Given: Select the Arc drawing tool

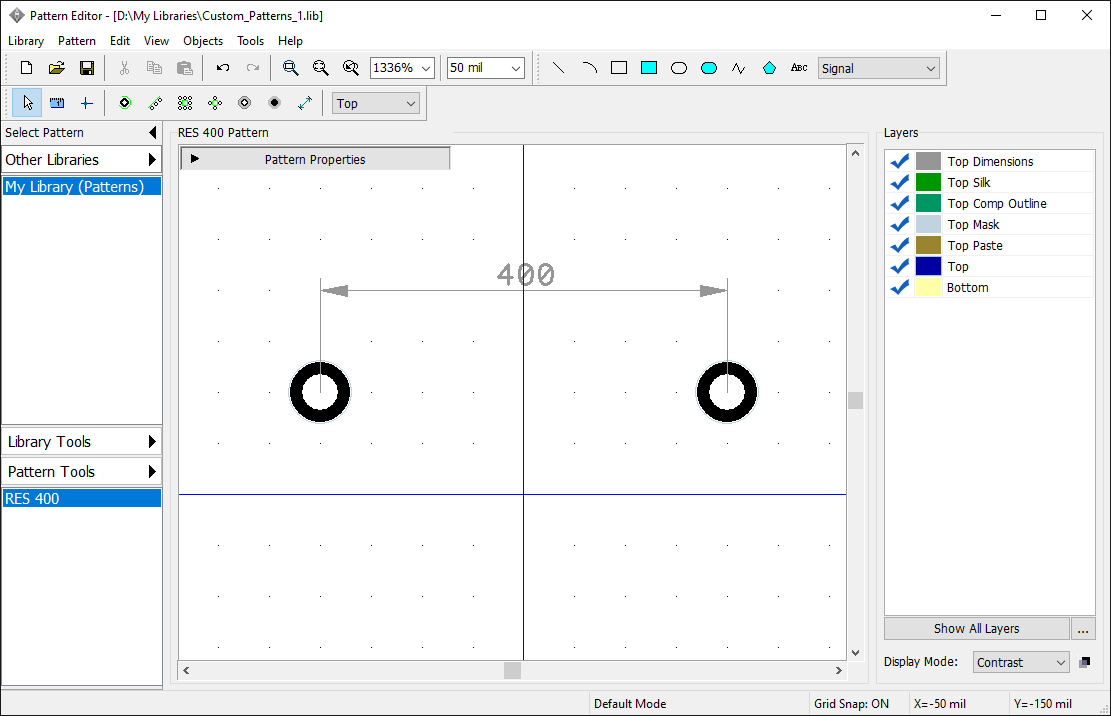Looking at the screenshot, I should (589, 68).
